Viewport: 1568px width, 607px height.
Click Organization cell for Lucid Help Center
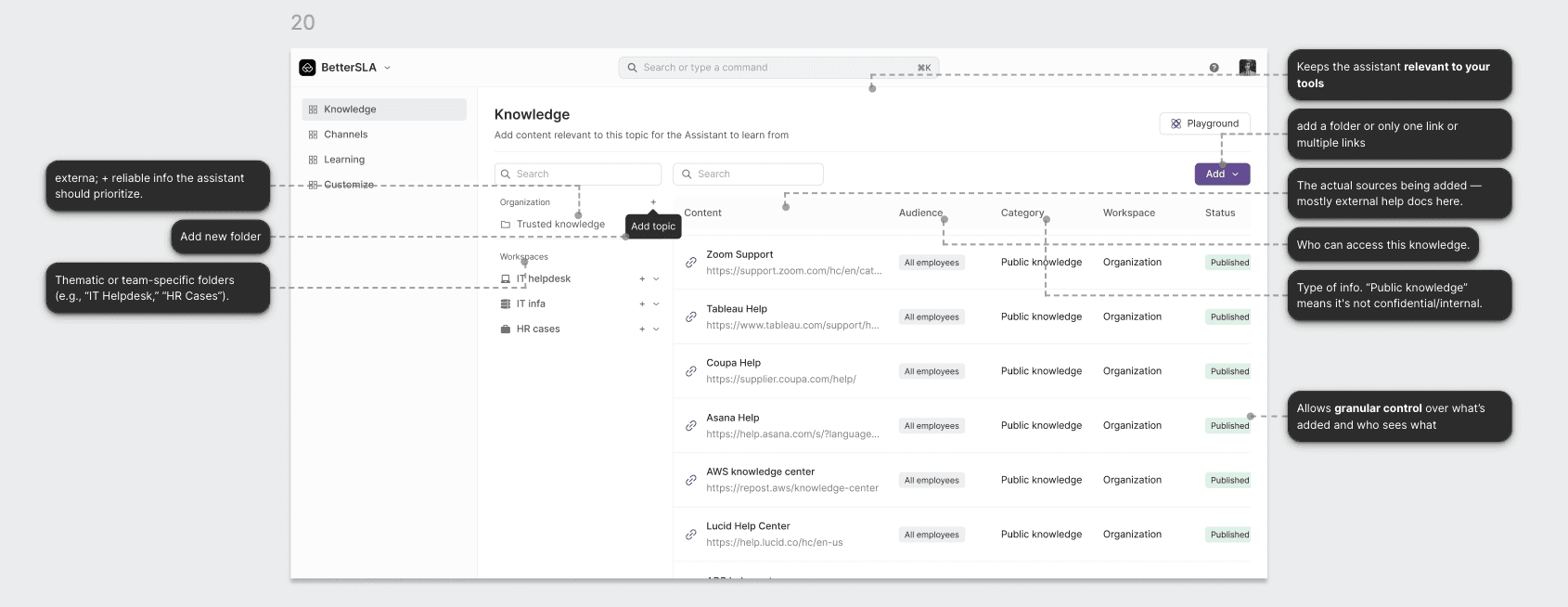click(x=1132, y=535)
